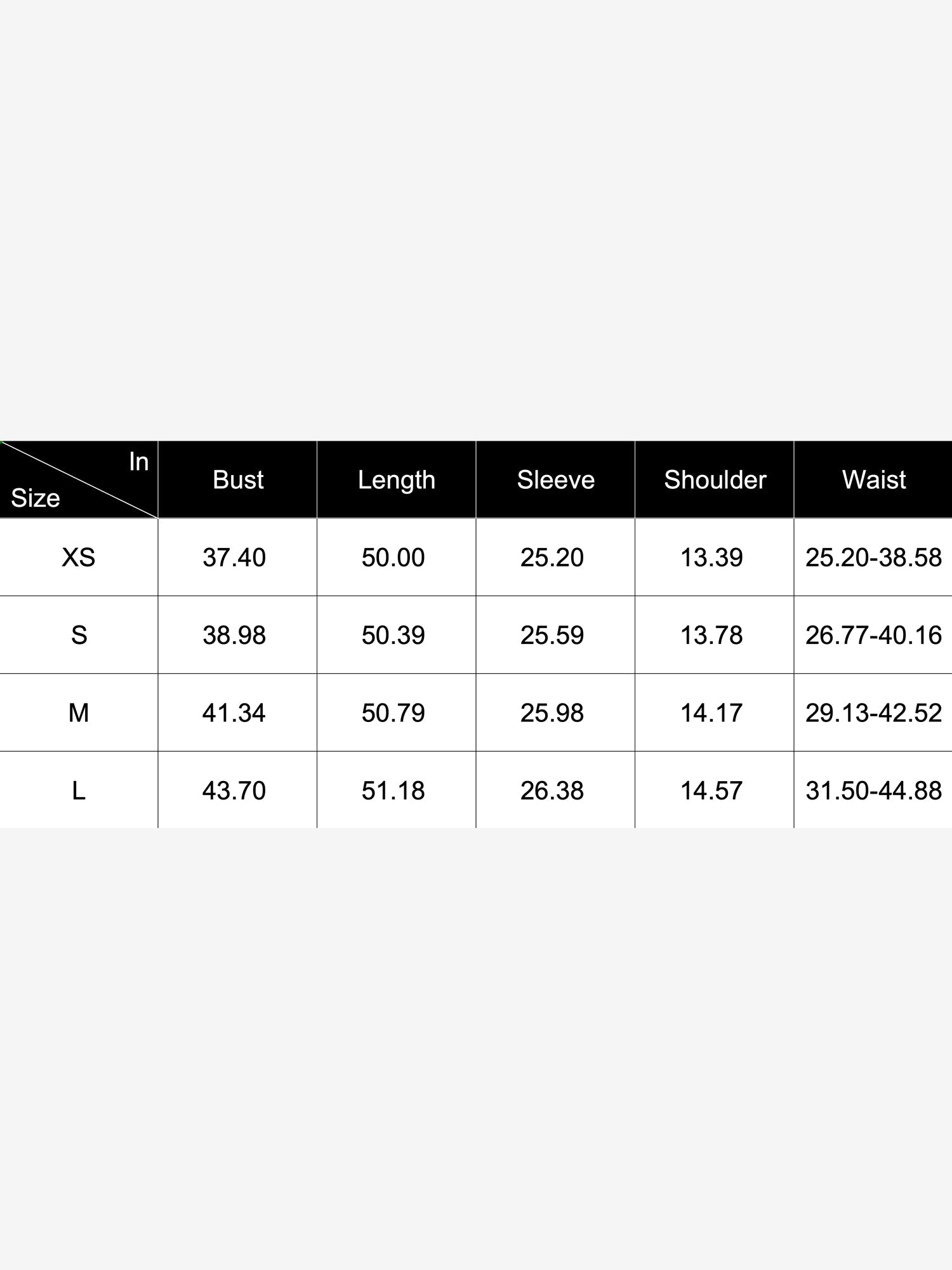Select the L shoulder value 14.57
The width and height of the screenshot is (952, 1270).
711,791
